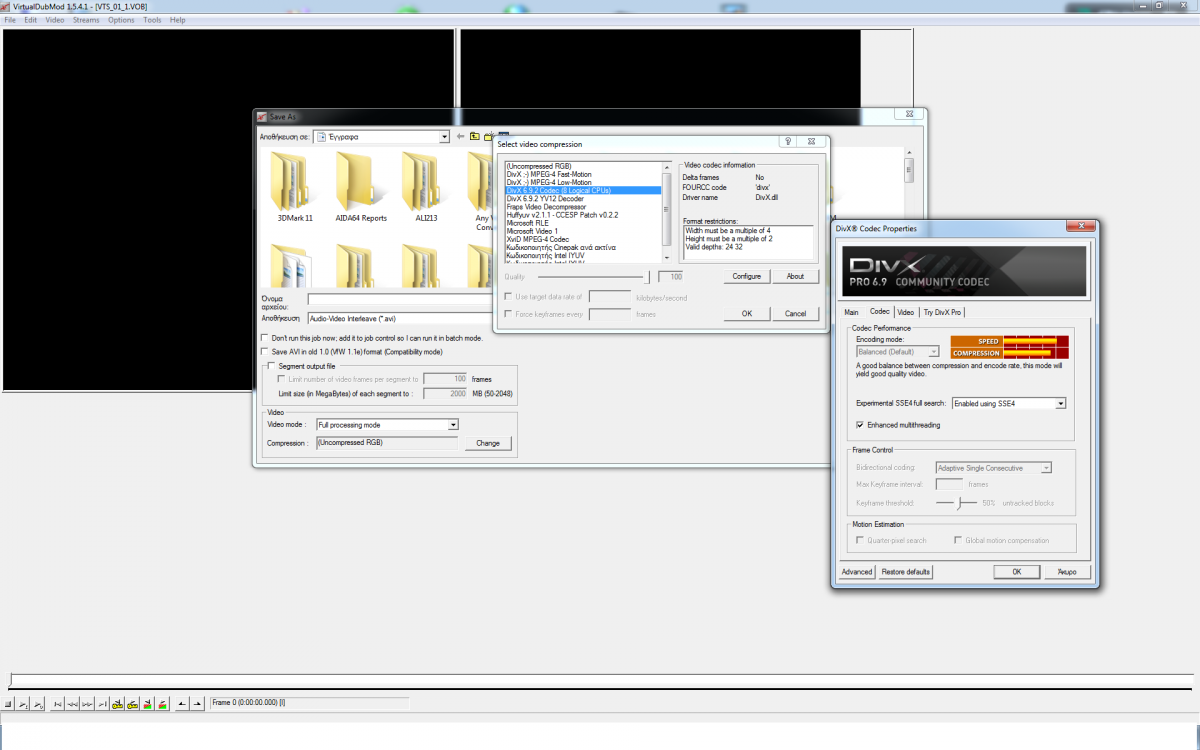This screenshot has width=1200, height=750.
Task: Open the Try DivX Pro tab
Action: pyautogui.click(x=941, y=312)
